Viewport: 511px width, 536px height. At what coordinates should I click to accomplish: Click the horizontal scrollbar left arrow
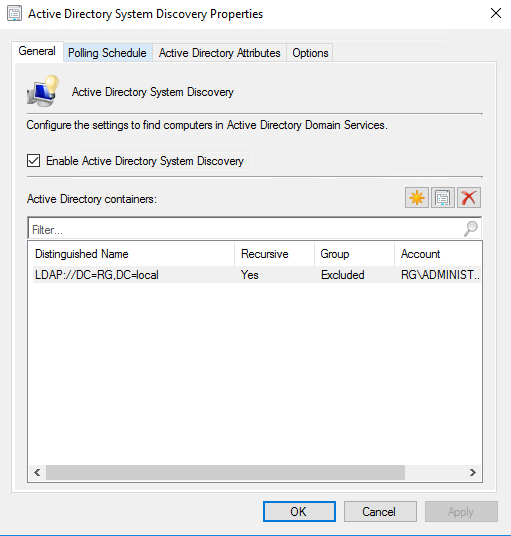pos(37,472)
